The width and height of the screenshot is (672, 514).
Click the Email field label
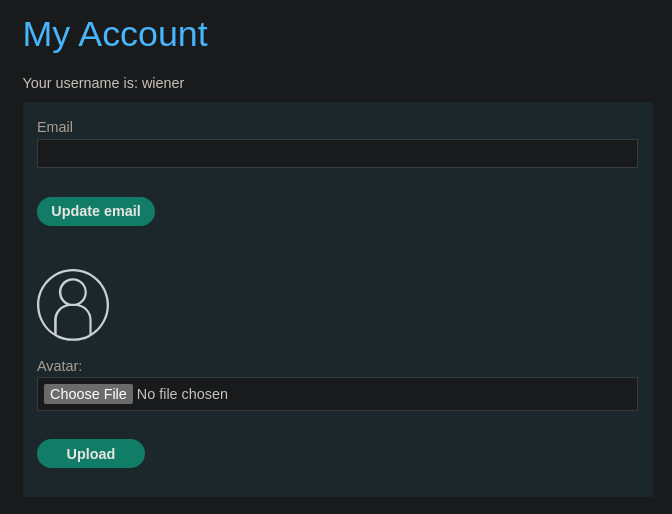(55, 127)
